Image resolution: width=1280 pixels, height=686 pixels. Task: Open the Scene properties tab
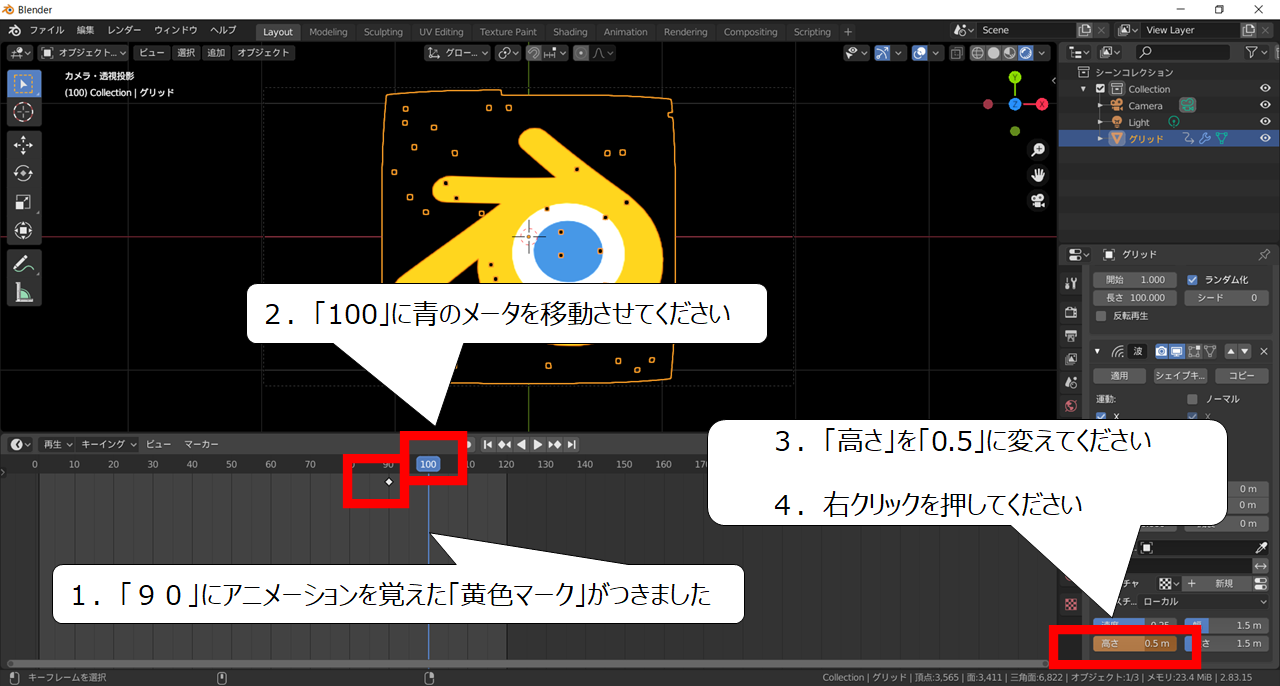(1071, 382)
